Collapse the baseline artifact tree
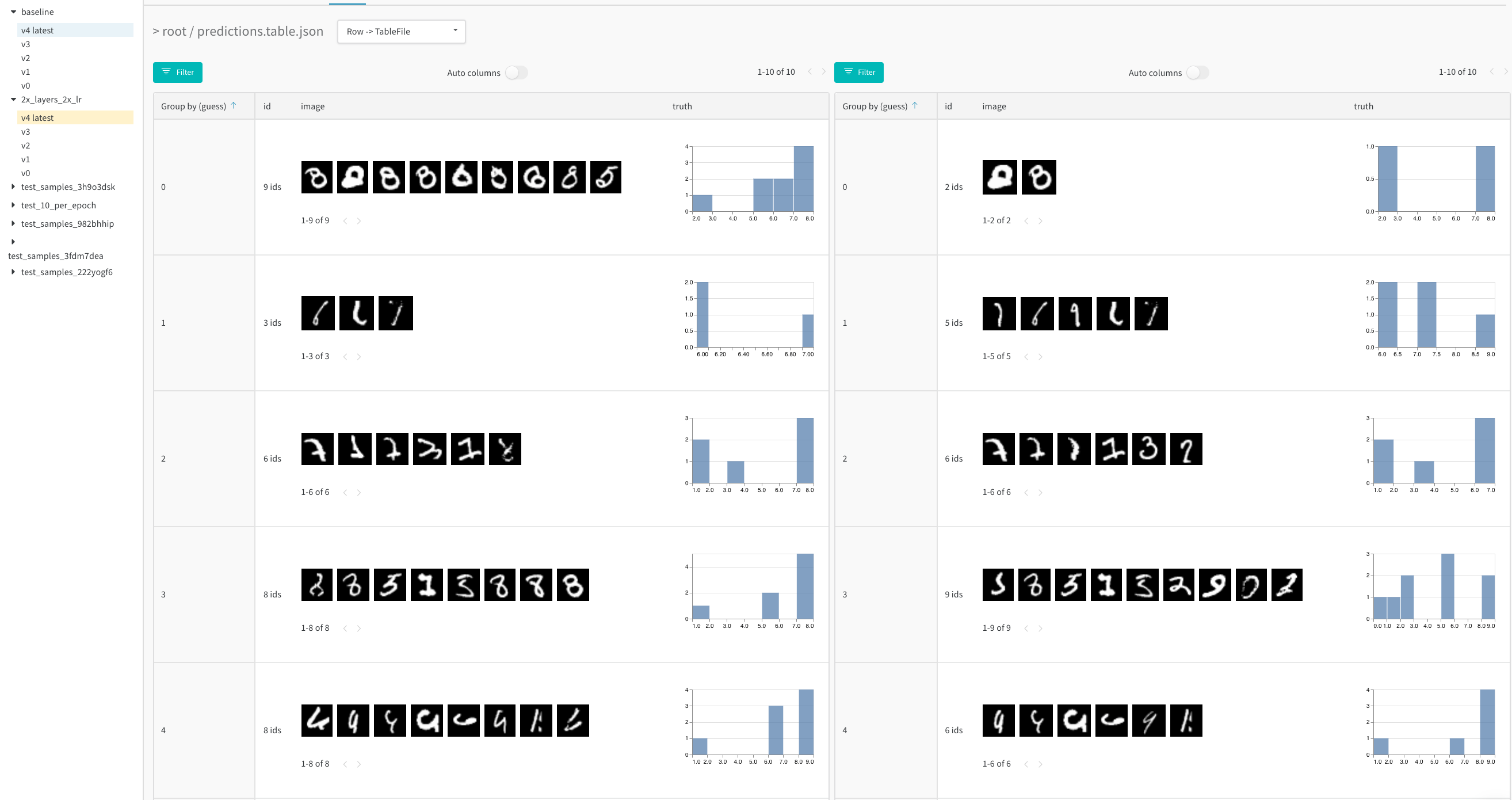1512x800 pixels. click(13, 12)
